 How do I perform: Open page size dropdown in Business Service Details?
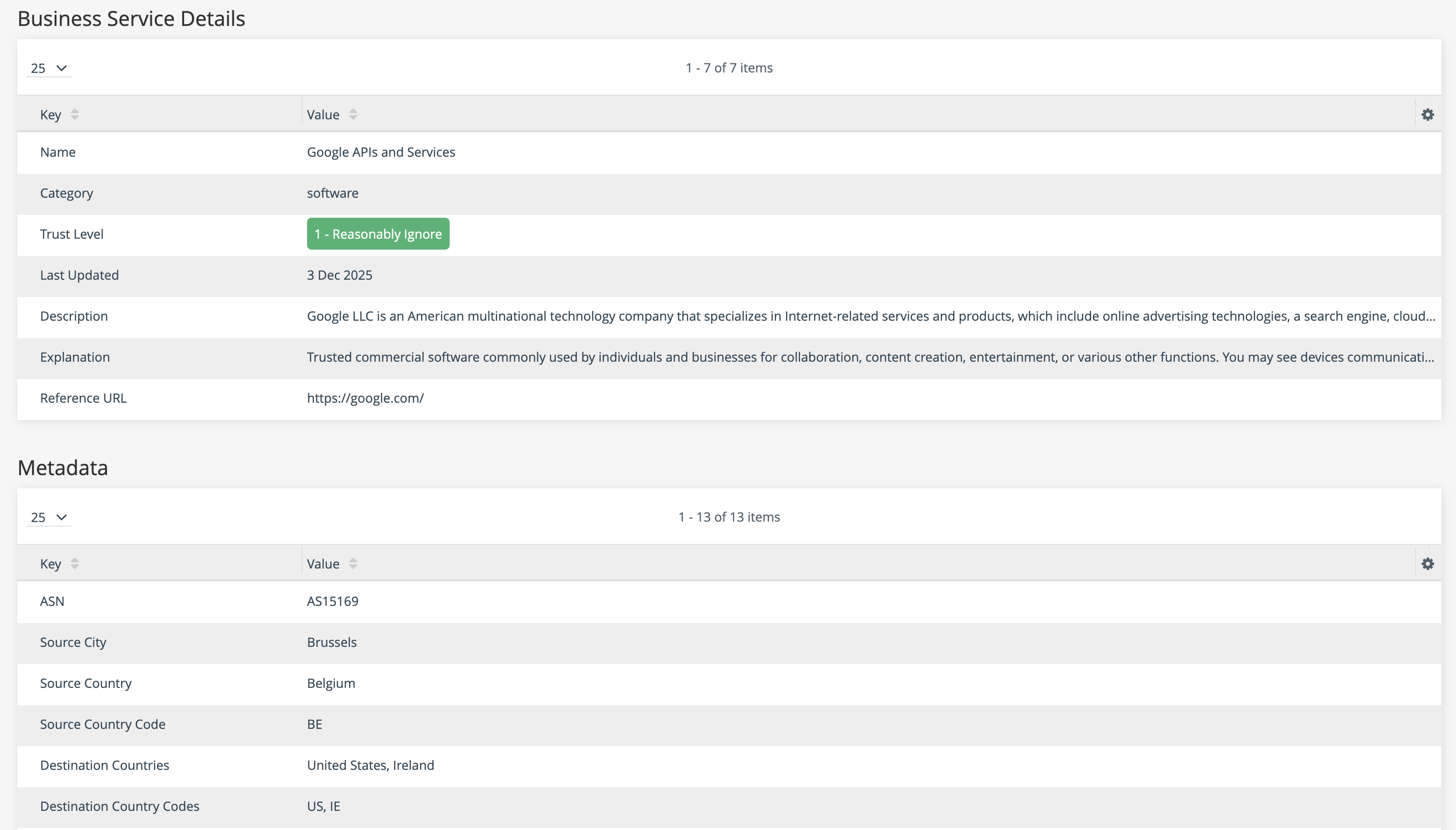click(49, 68)
